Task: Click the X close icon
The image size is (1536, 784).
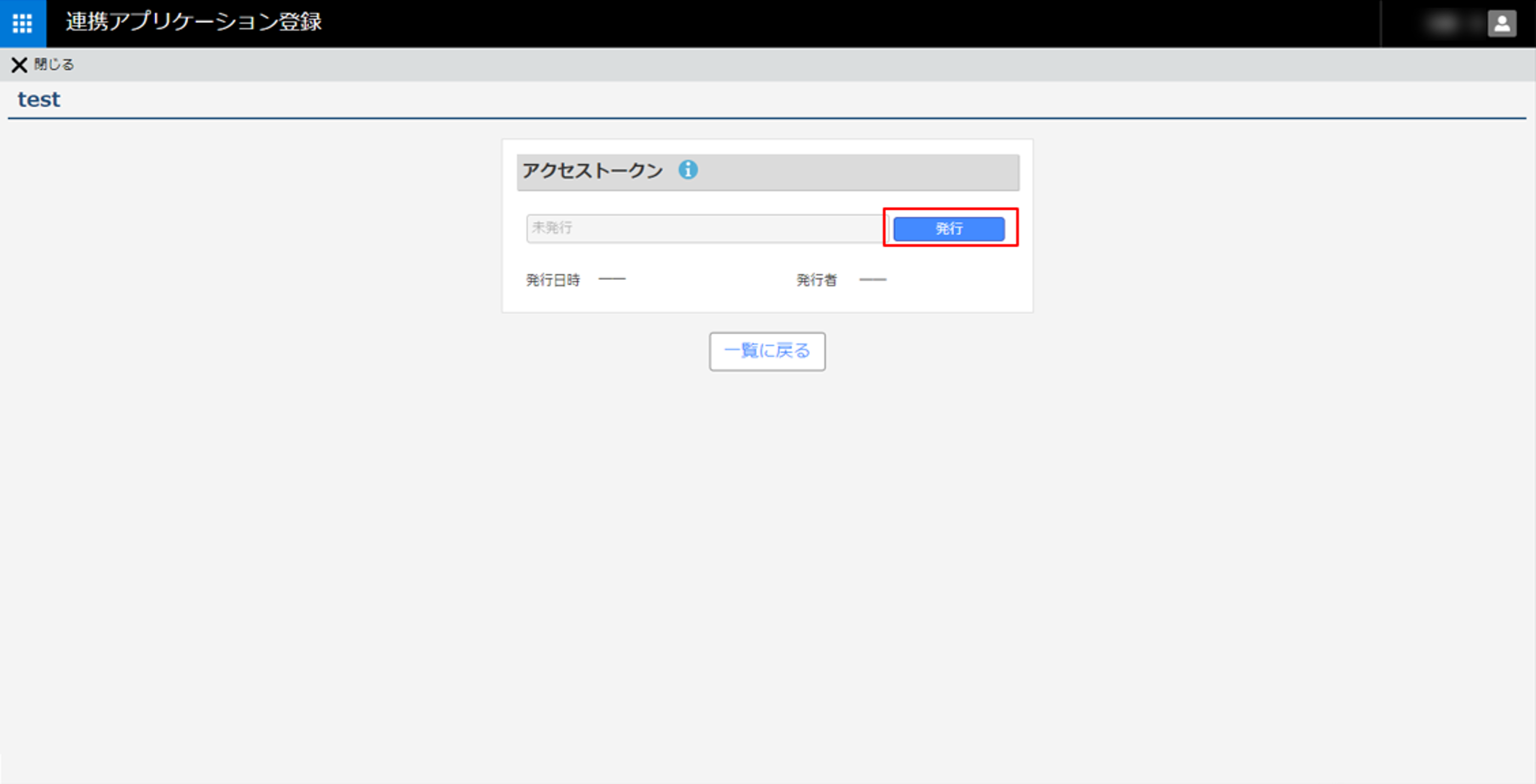Action: tap(19, 65)
